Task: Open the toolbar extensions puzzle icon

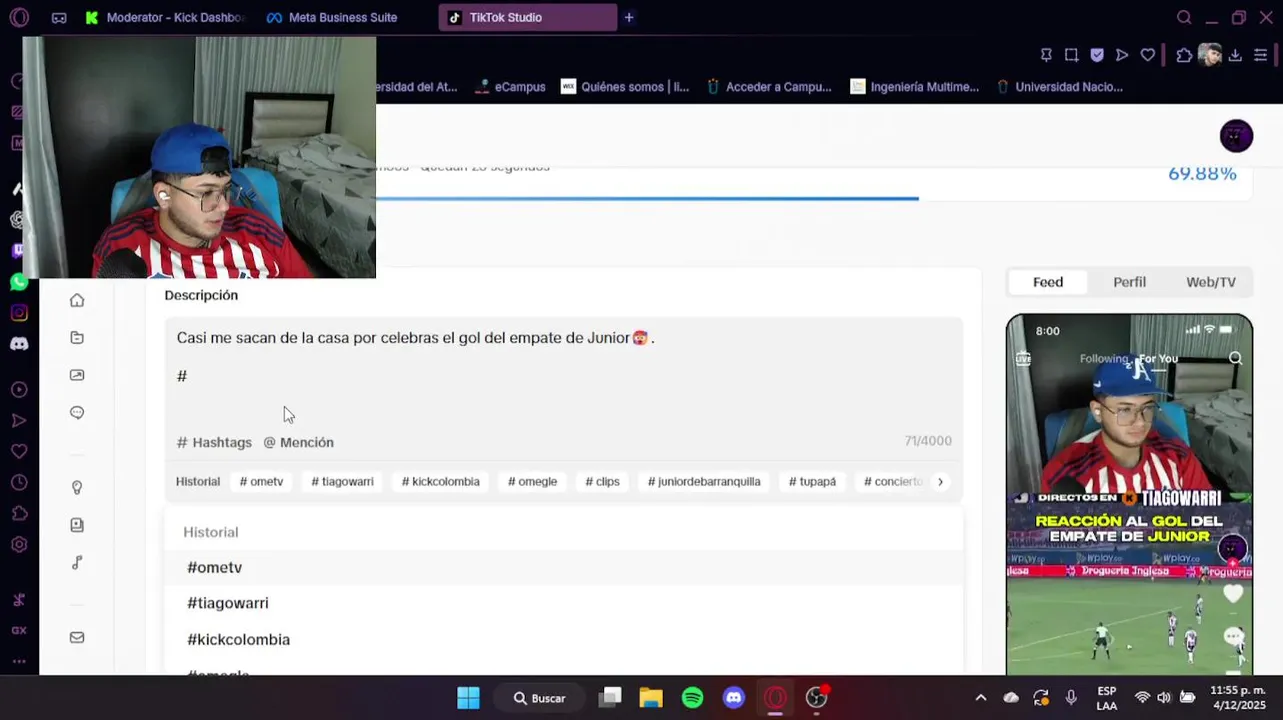Action: tap(1184, 55)
